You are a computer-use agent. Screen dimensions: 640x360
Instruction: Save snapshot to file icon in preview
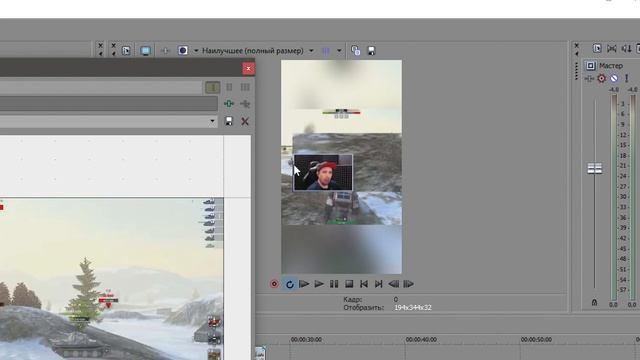tap(371, 51)
